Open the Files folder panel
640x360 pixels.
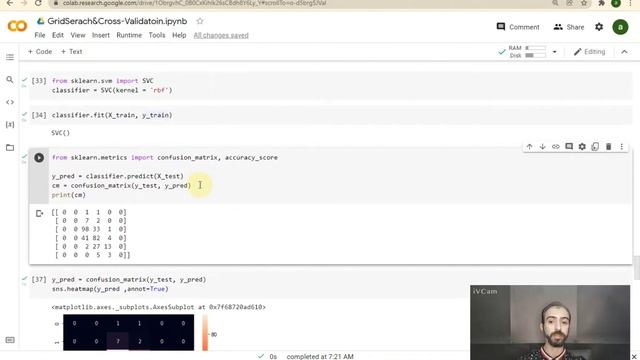point(10,147)
